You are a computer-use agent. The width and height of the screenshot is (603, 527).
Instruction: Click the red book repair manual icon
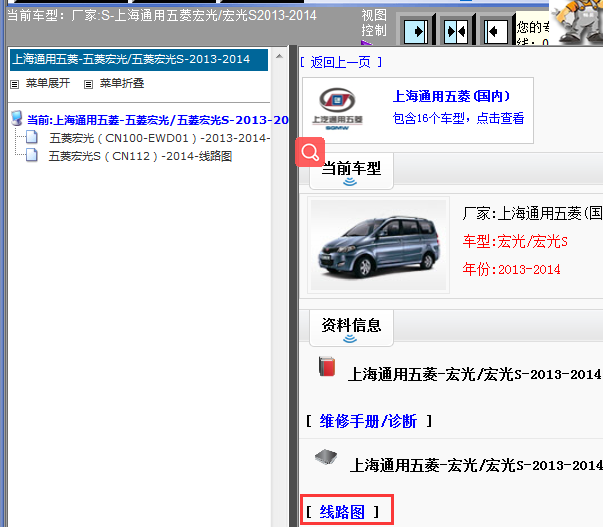(x=327, y=366)
